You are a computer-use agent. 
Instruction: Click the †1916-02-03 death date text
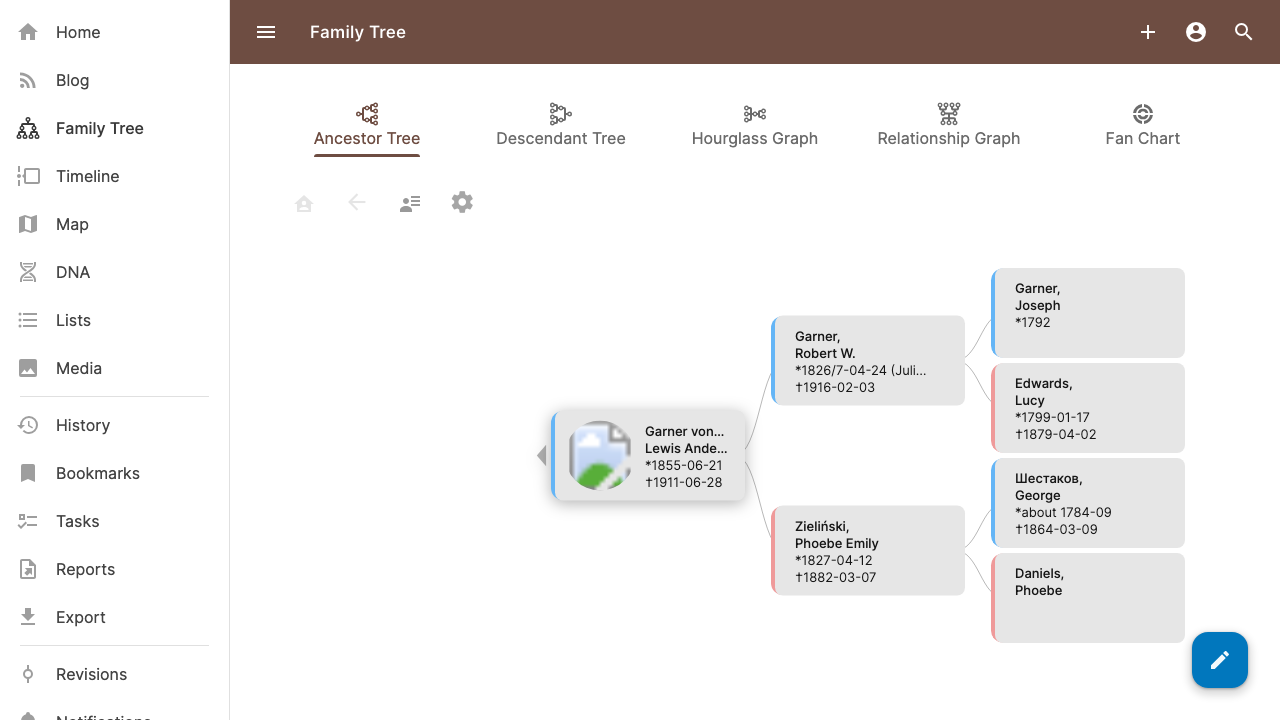[x=835, y=387]
